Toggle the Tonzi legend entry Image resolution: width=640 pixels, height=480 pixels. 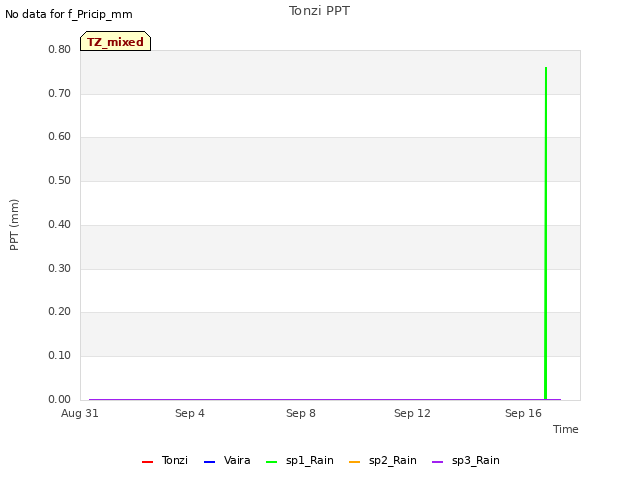(165, 460)
